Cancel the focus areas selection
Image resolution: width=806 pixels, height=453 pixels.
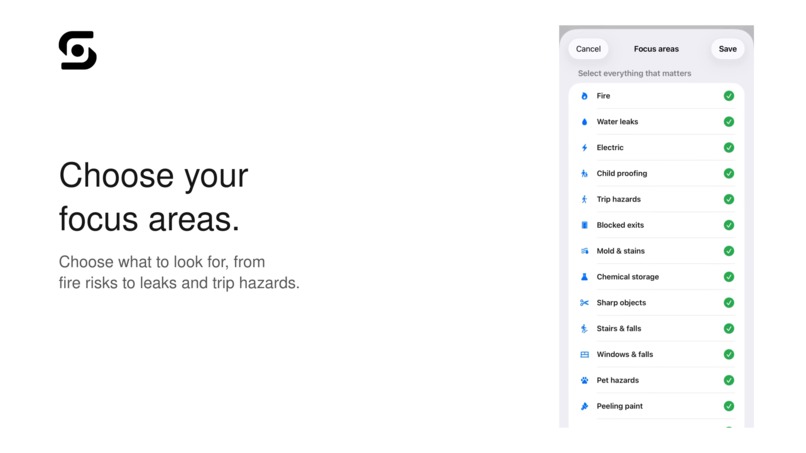pyautogui.click(x=588, y=49)
